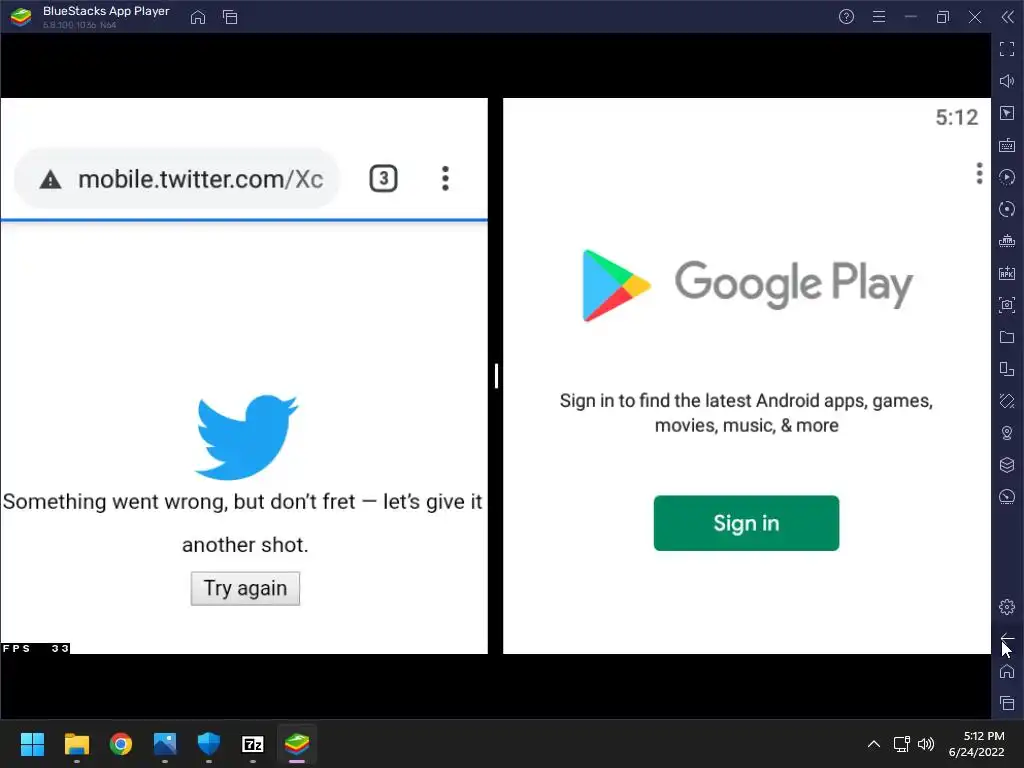Image resolution: width=1024 pixels, height=768 pixels.
Task: Expand the system tray hidden icons chevron
Action: tap(874, 744)
